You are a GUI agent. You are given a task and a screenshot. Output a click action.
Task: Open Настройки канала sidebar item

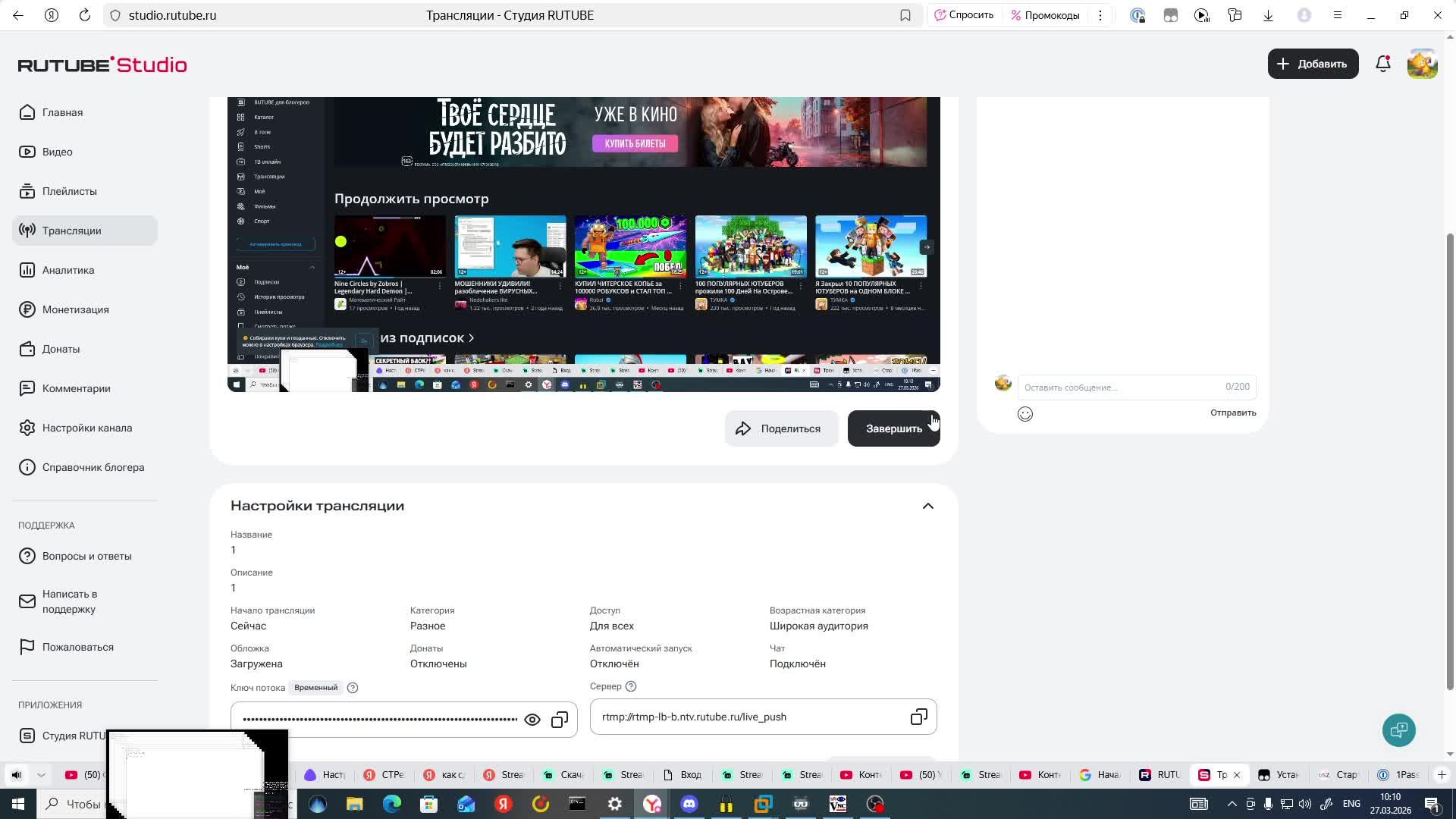[x=86, y=428]
